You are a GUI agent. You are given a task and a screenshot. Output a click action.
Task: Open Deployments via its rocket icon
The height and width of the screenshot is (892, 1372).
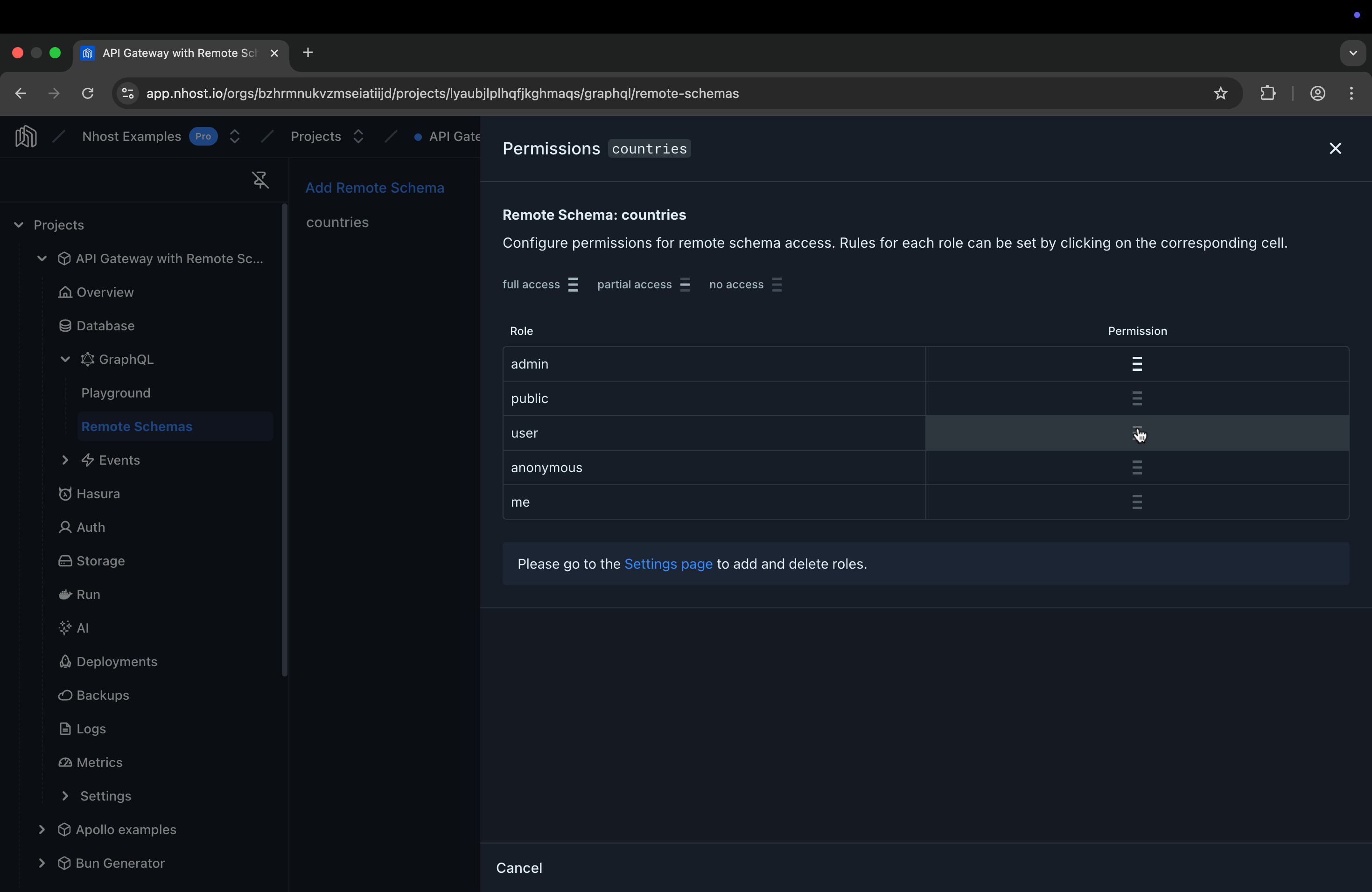click(65, 661)
